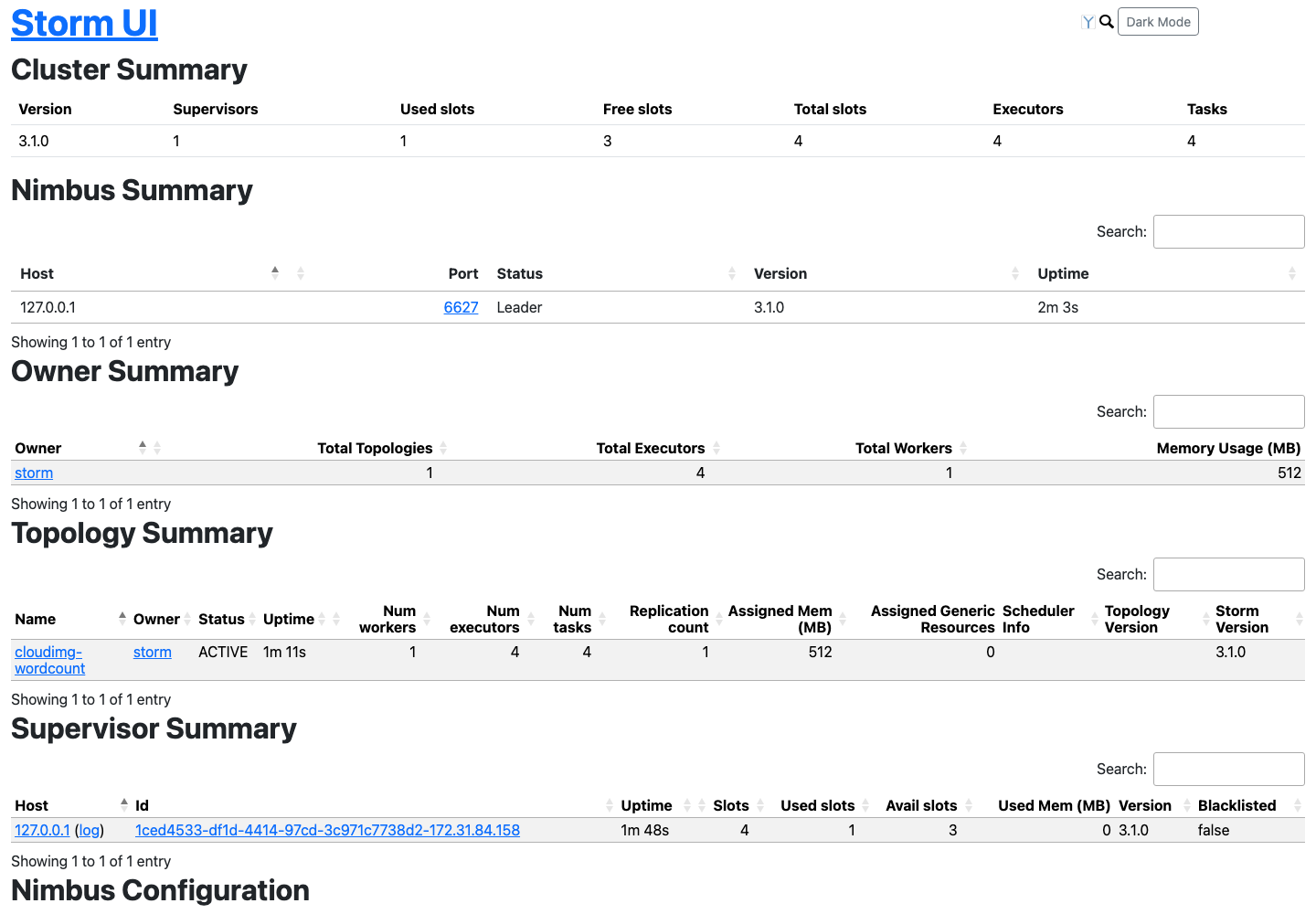This screenshot has height=914, width=1316.
Task: Click the Replication count column header
Action: click(x=669, y=619)
